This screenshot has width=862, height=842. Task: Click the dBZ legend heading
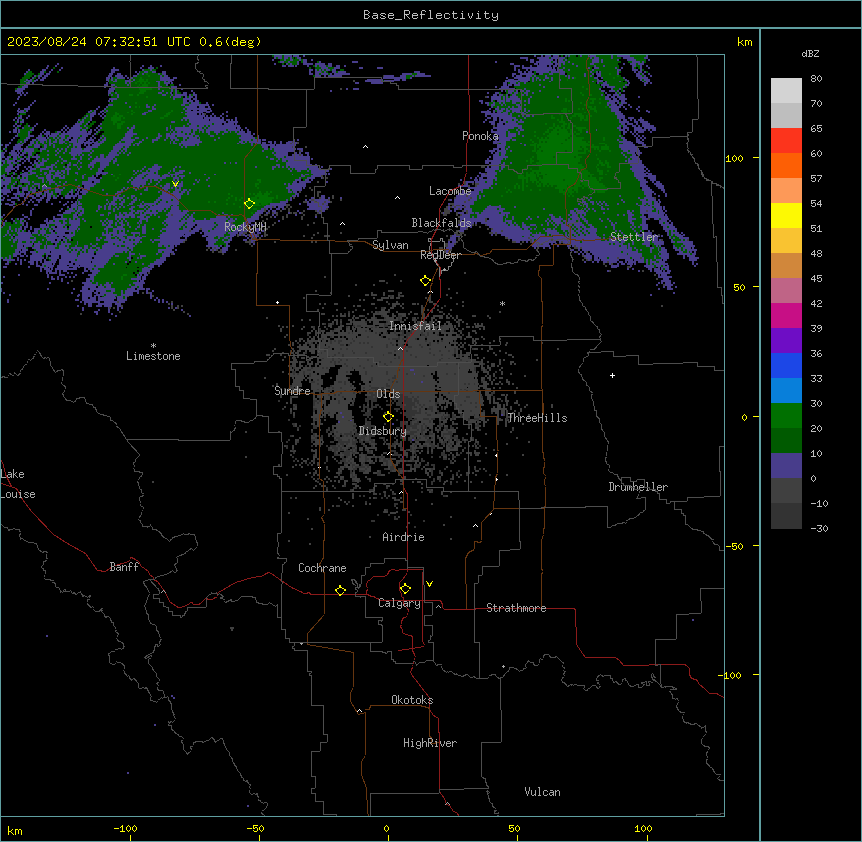click(810, 53)
